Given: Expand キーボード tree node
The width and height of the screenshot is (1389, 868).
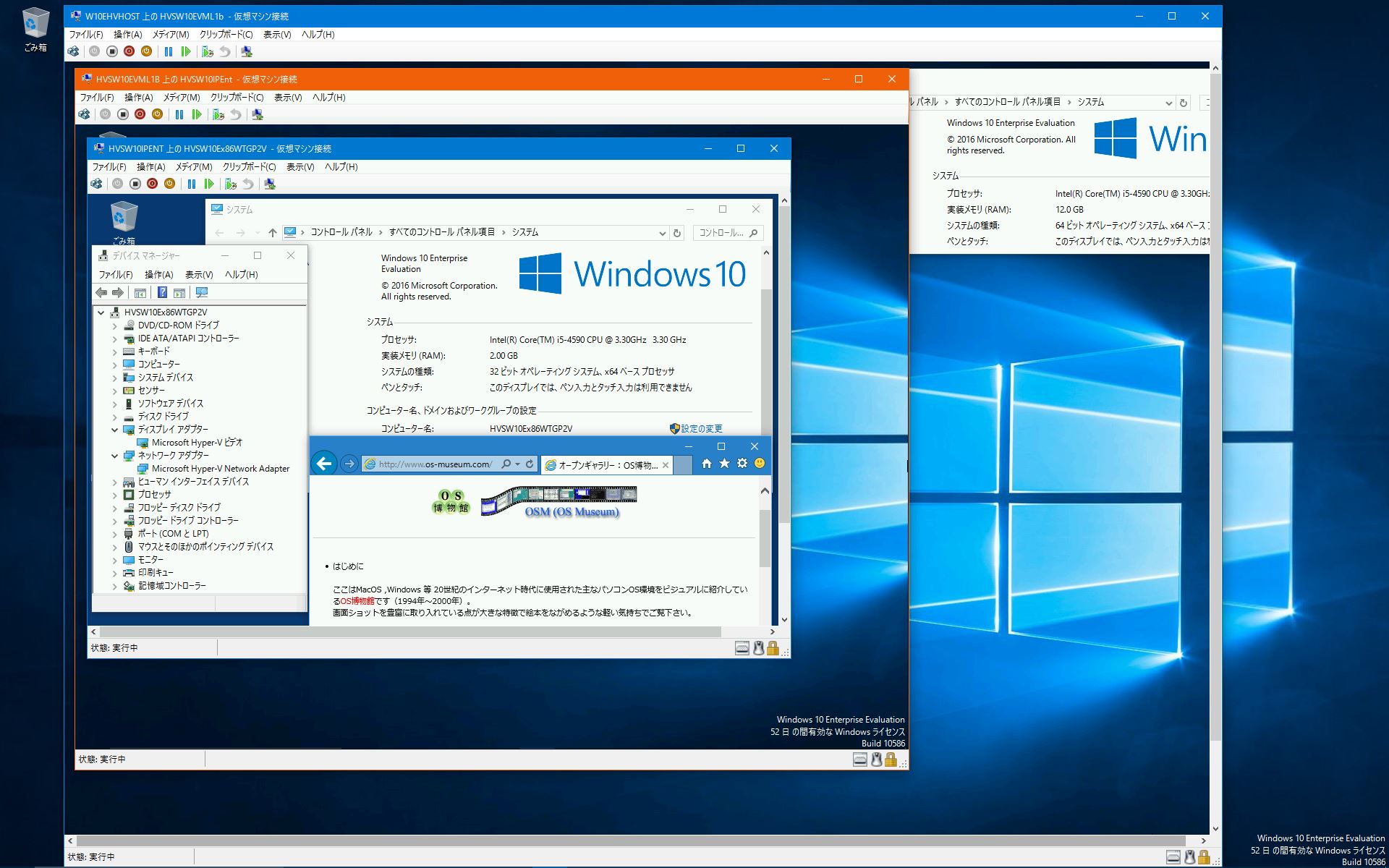Looking at the screenshot, I should pos(114,352).
